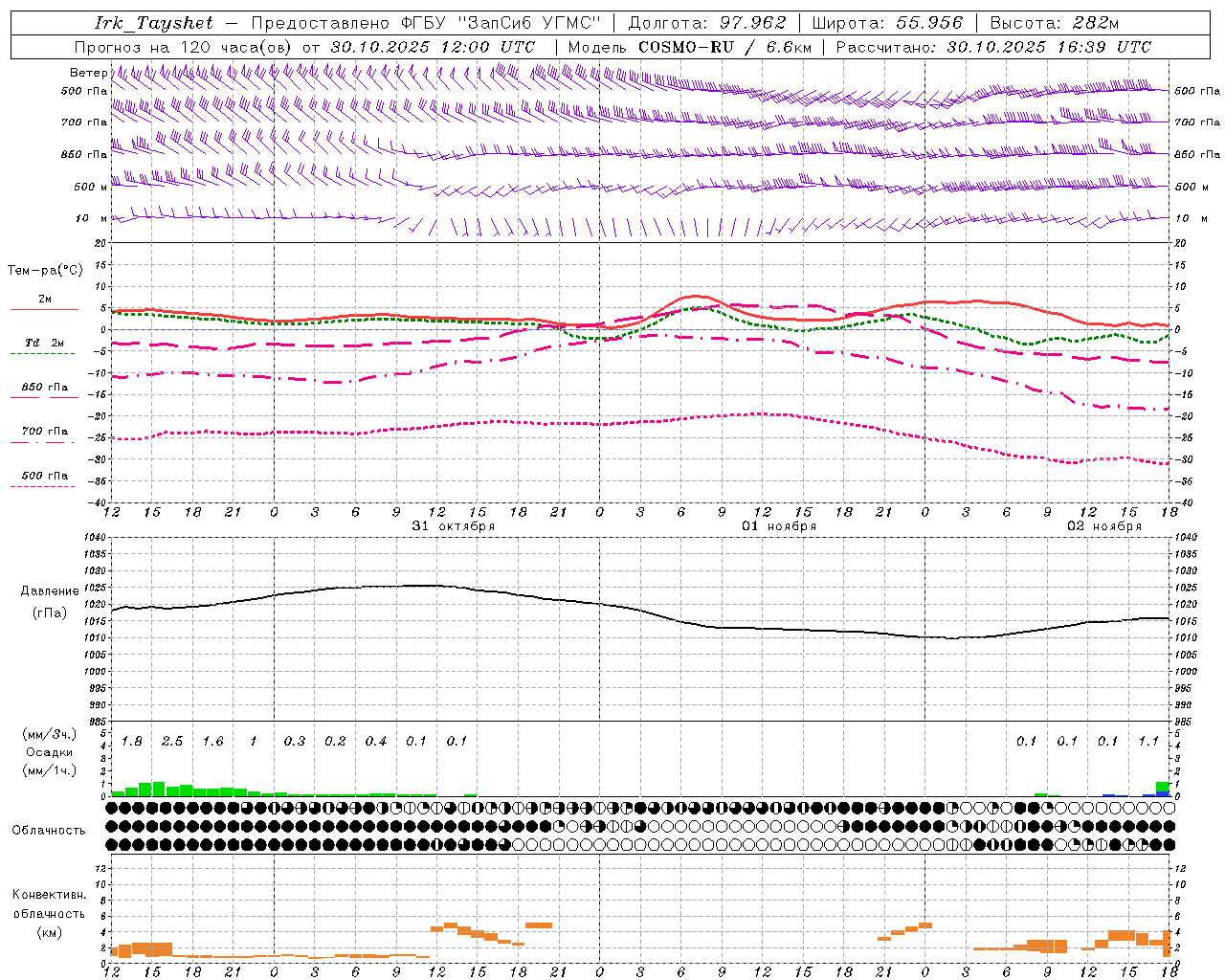This screenshot has height=980, width=1225.
Task: Click the 0.3 precipitation value
Action: pyautogui.click(x=295, y=742)
